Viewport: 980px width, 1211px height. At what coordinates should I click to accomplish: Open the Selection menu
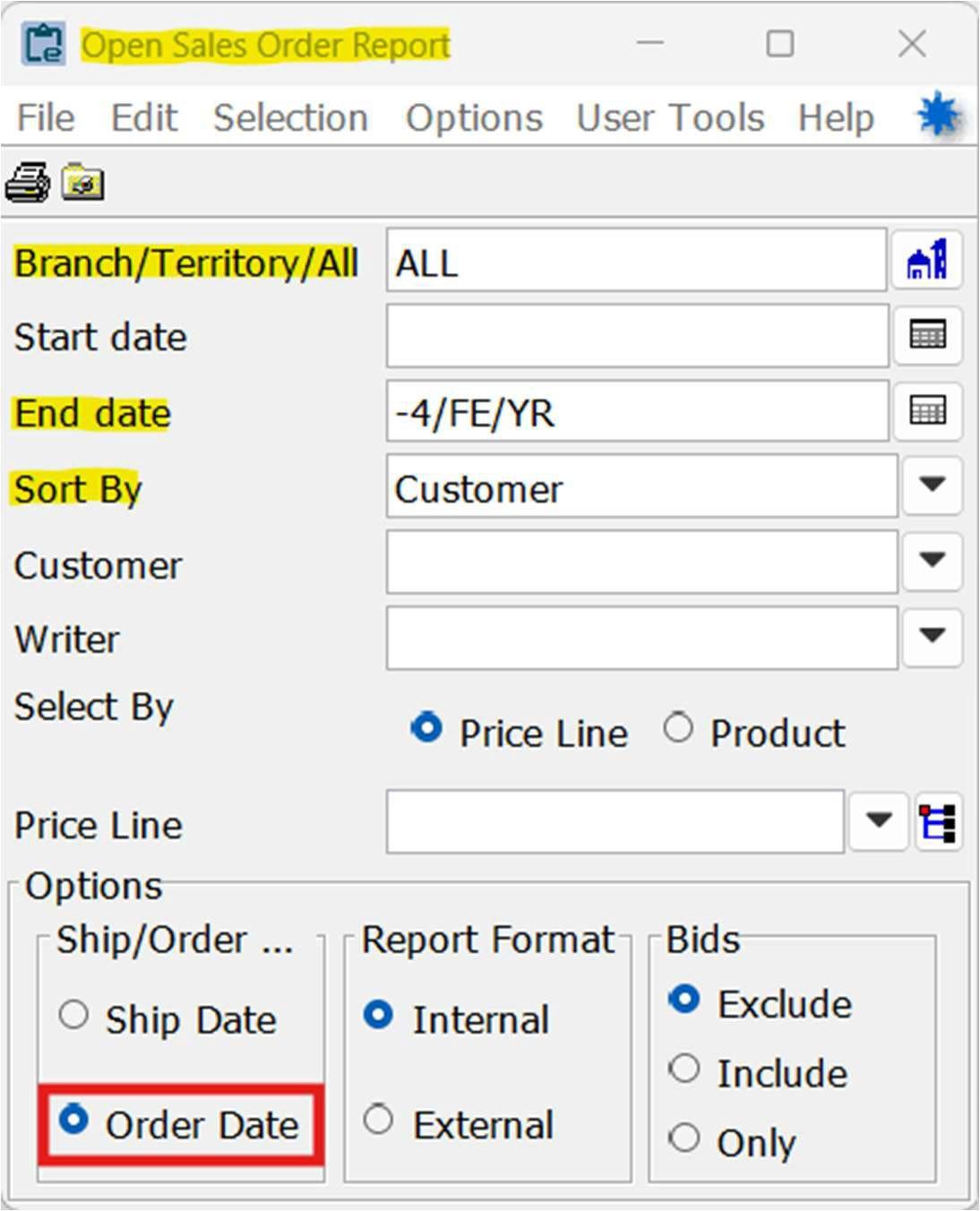[x=290, y=117]
